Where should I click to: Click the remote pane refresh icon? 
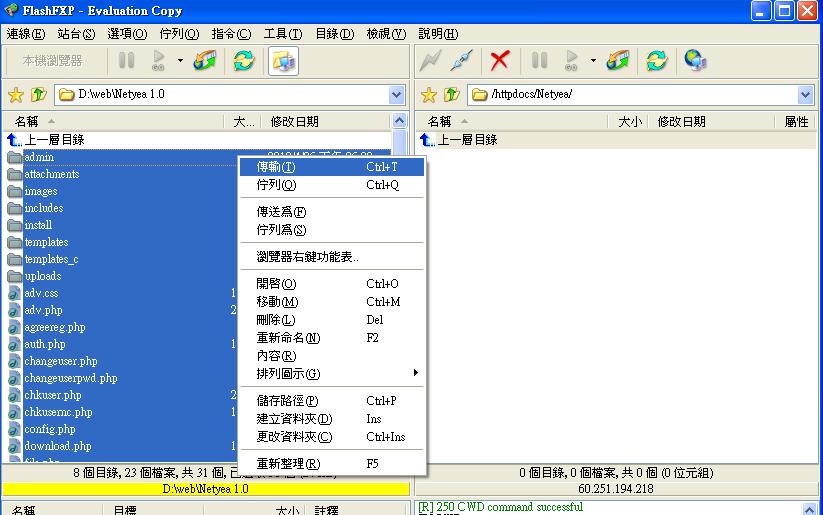coord(656,61)
